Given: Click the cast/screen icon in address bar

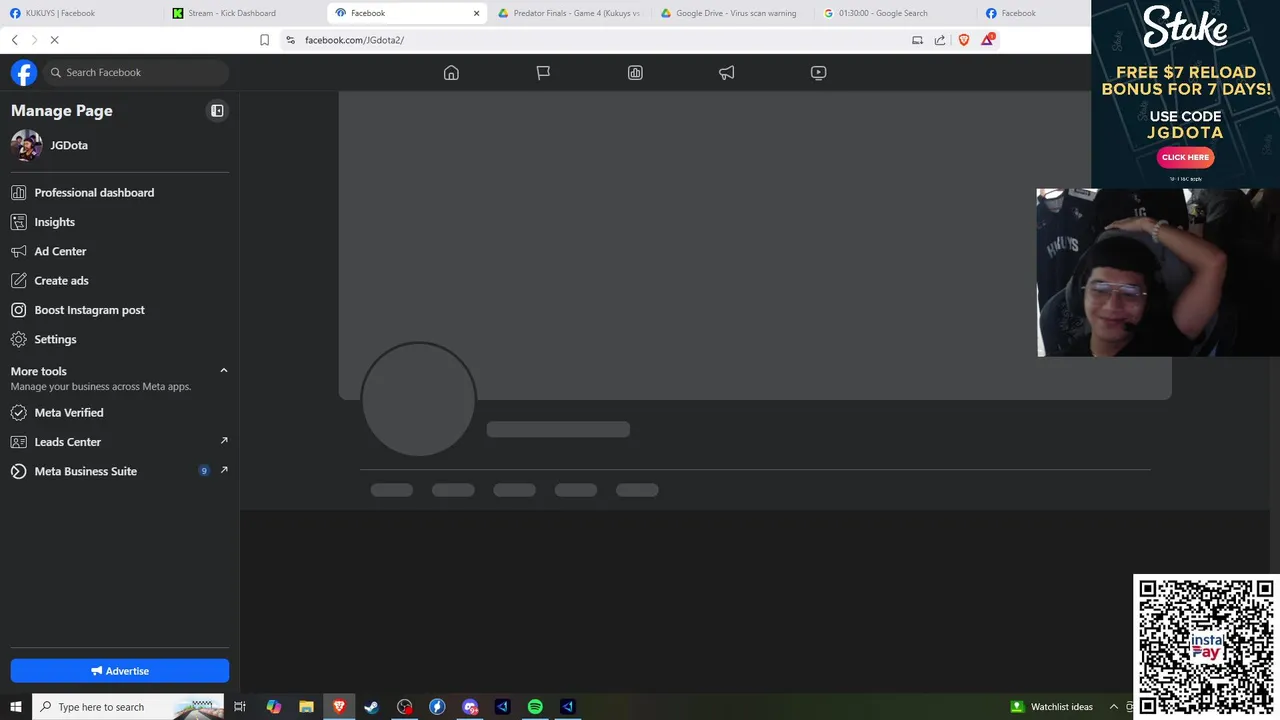Looking at the screenshot, I should tap(917, 40).
